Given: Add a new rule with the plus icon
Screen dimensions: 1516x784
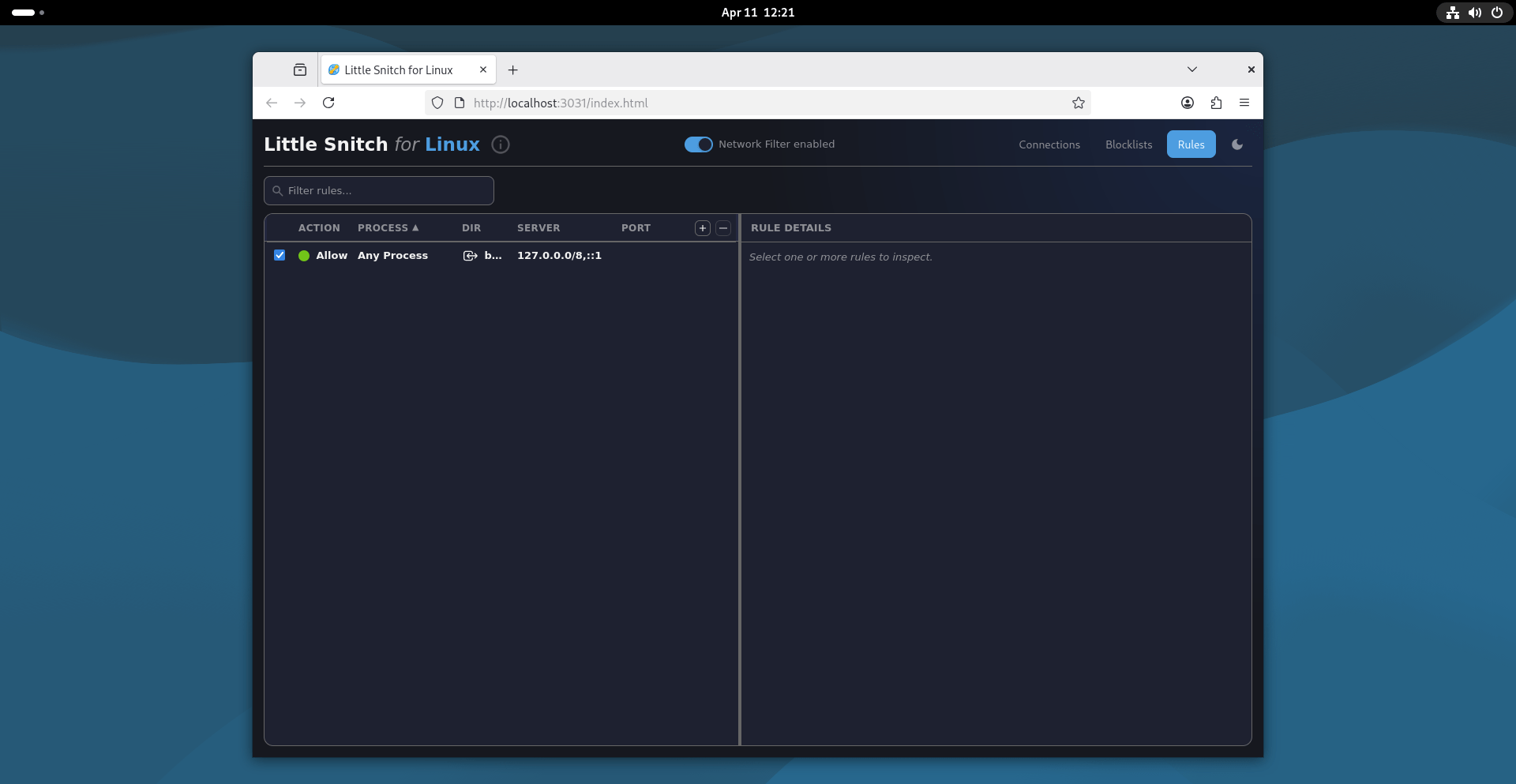Looking at the screenshot, I should 702,228.
